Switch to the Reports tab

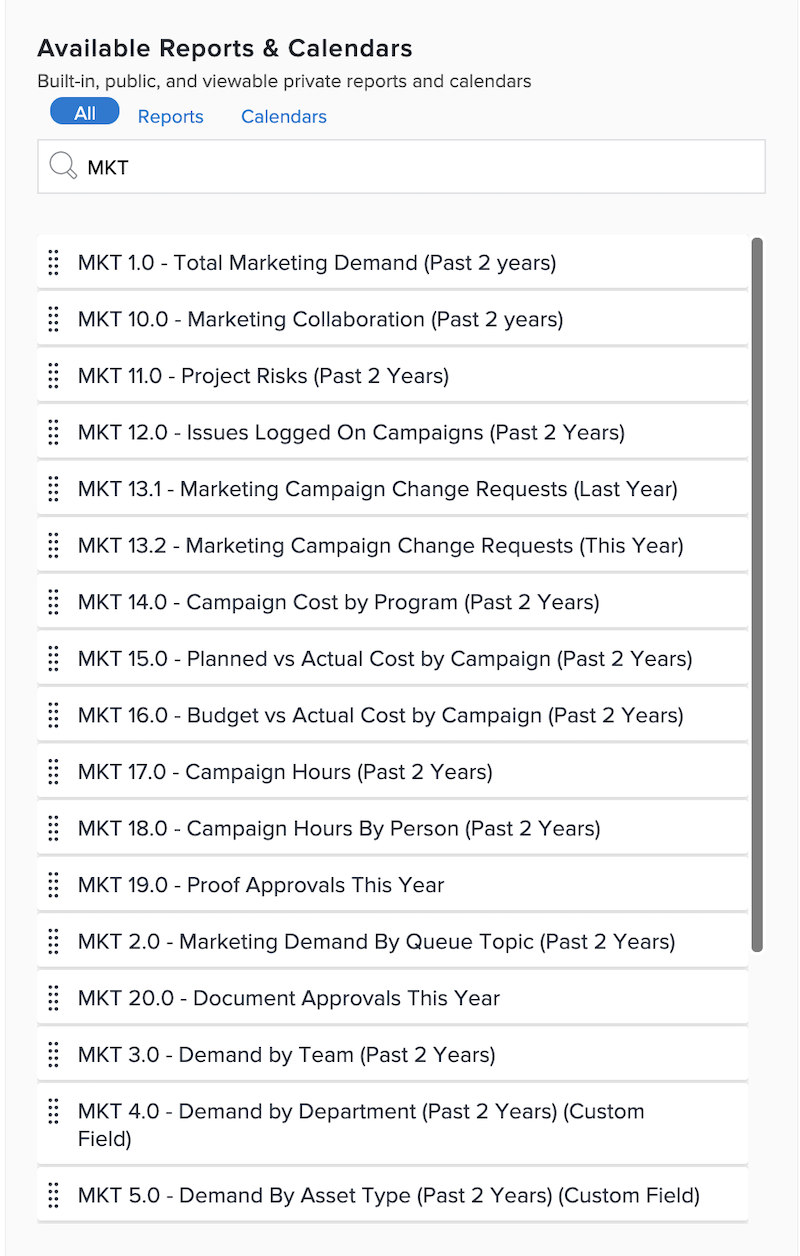point(170,116)
